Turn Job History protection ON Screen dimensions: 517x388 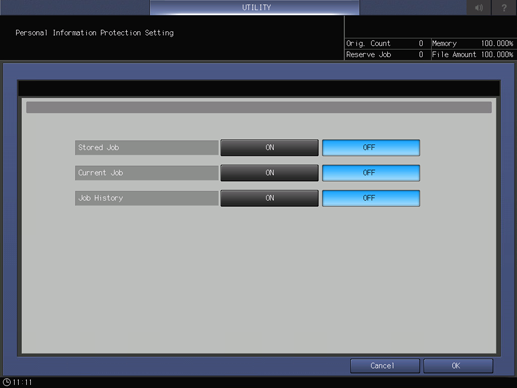[269, 198]
